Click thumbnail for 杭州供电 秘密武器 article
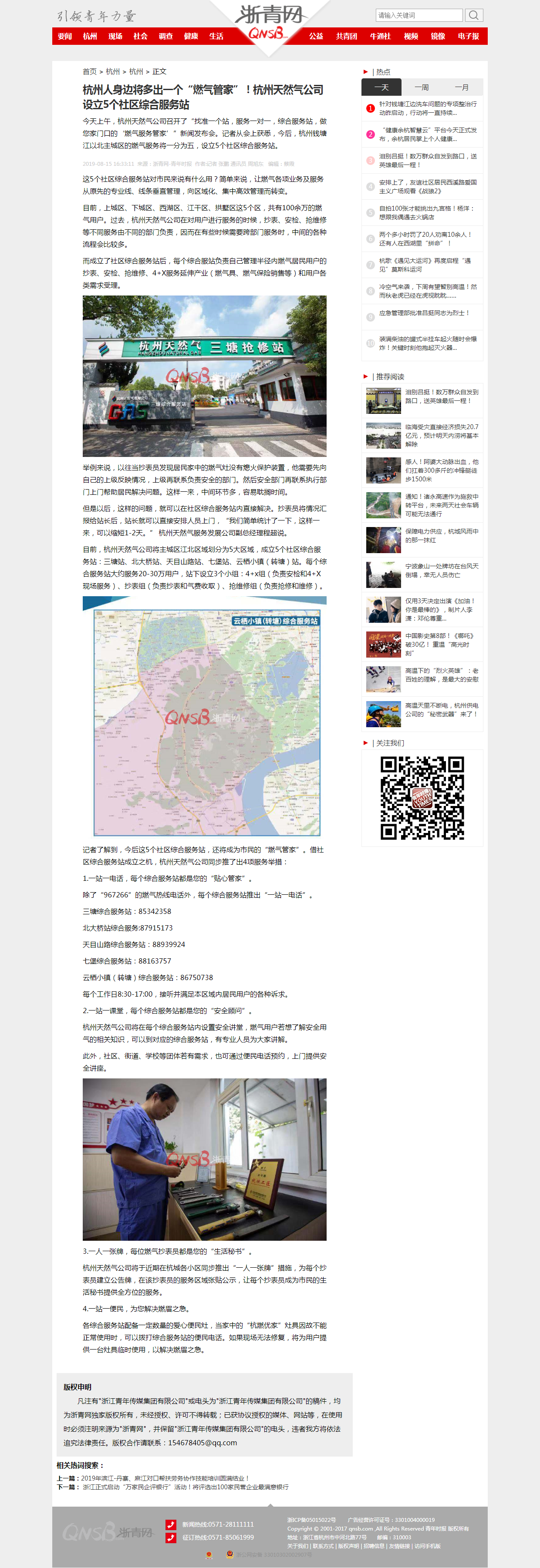The height and width of the screenshot is (1568, 540). pyautogui.click(x=384, y=714)
